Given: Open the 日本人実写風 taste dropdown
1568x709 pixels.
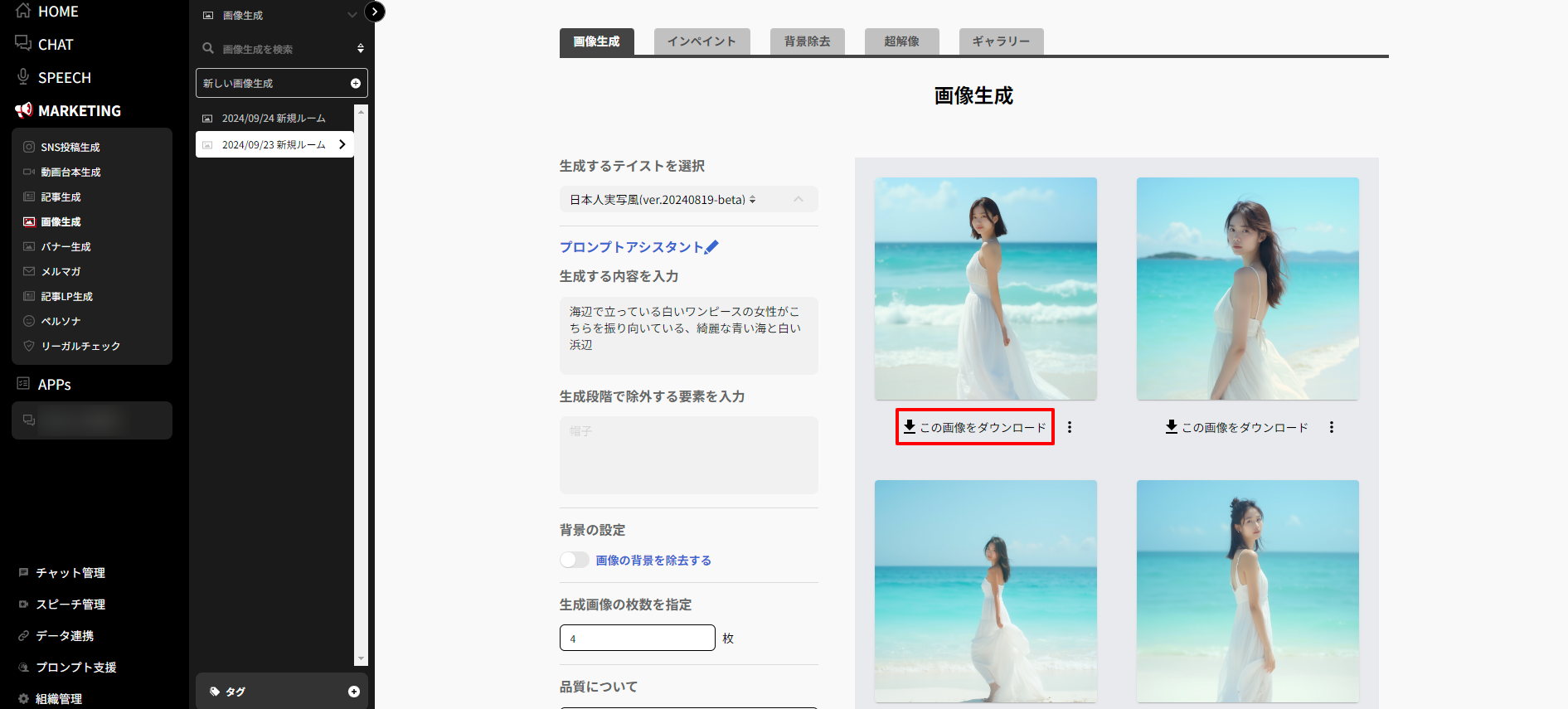Looking at the screenshot, I should tap(687, 200).
